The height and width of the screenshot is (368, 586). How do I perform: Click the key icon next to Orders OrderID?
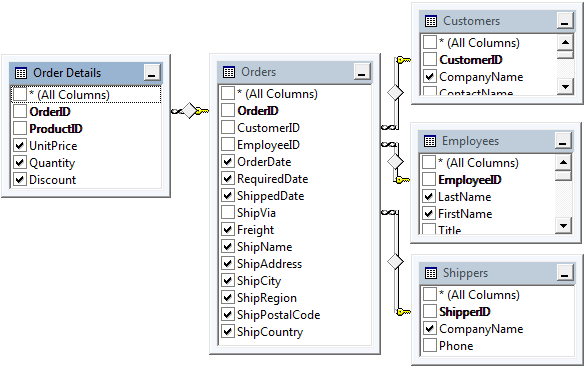203,111
